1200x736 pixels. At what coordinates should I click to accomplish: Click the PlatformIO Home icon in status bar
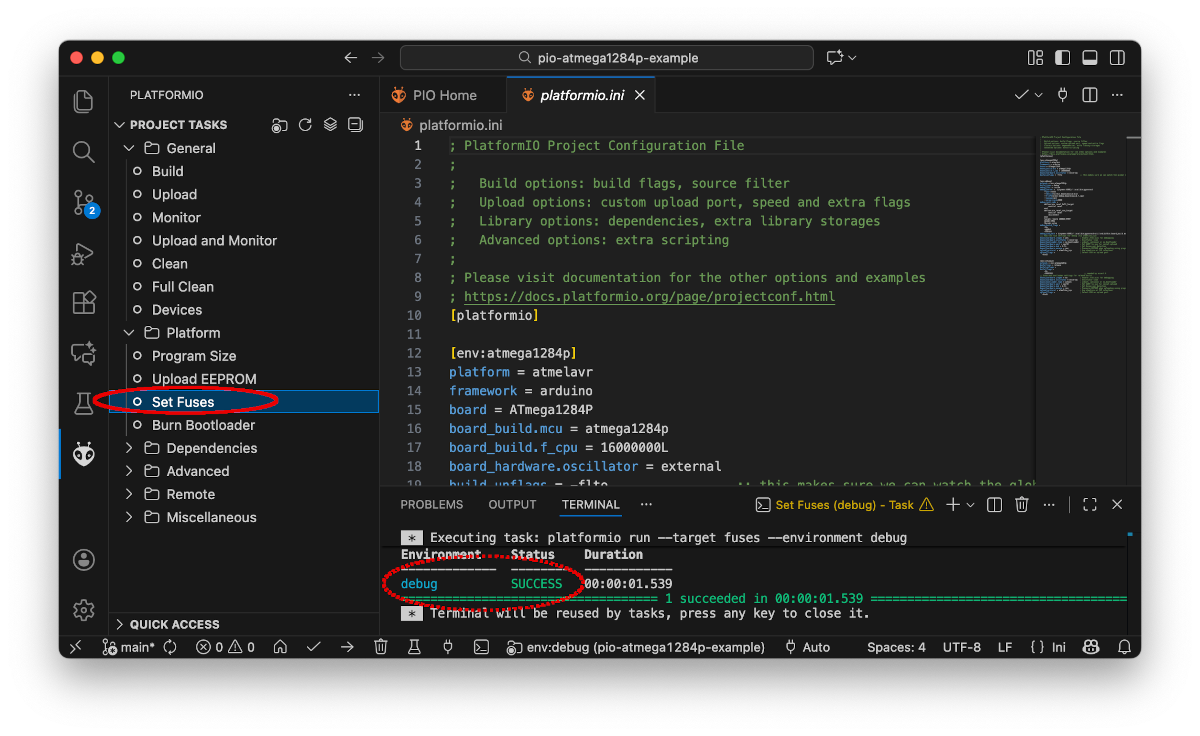pyautogui.click(x=281, y=647)
